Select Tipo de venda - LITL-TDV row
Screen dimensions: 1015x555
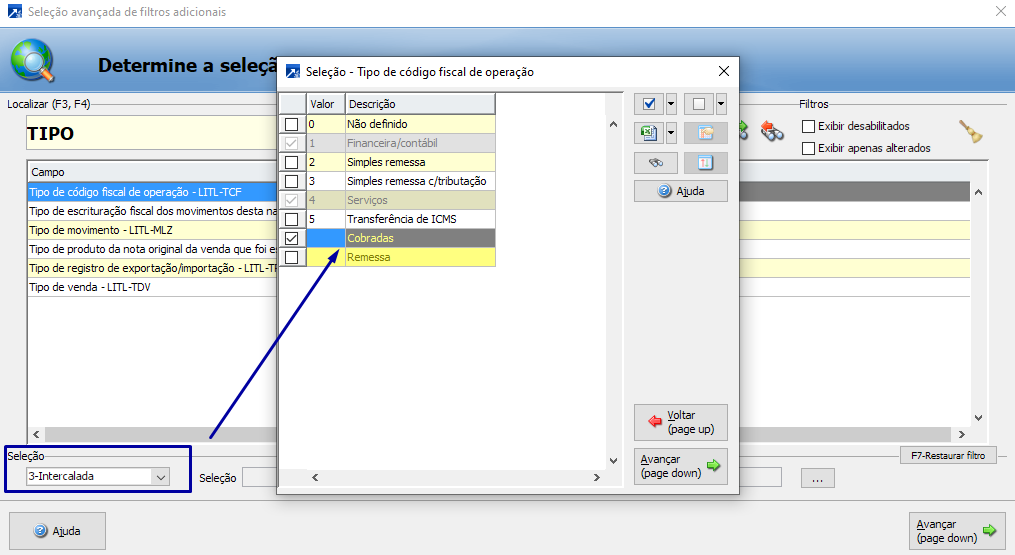[x=153, y=288]
